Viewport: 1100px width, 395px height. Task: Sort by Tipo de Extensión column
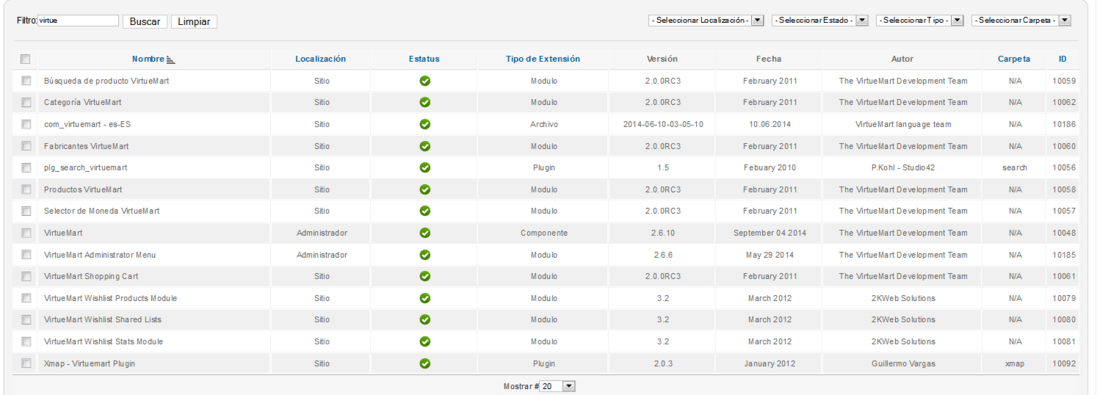[543, 60]
